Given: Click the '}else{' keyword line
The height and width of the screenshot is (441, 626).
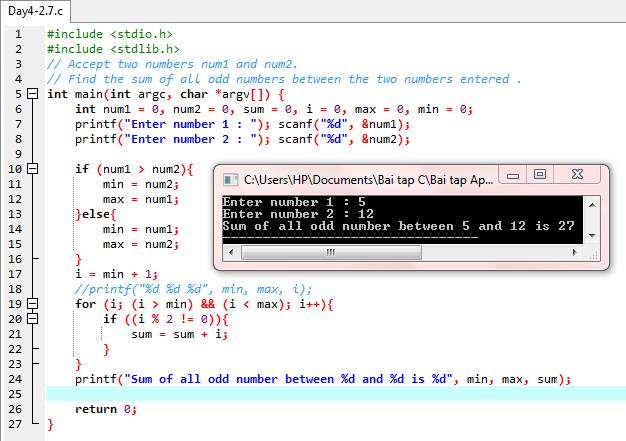Looking at the screenshot, I should tap(96, 214).
